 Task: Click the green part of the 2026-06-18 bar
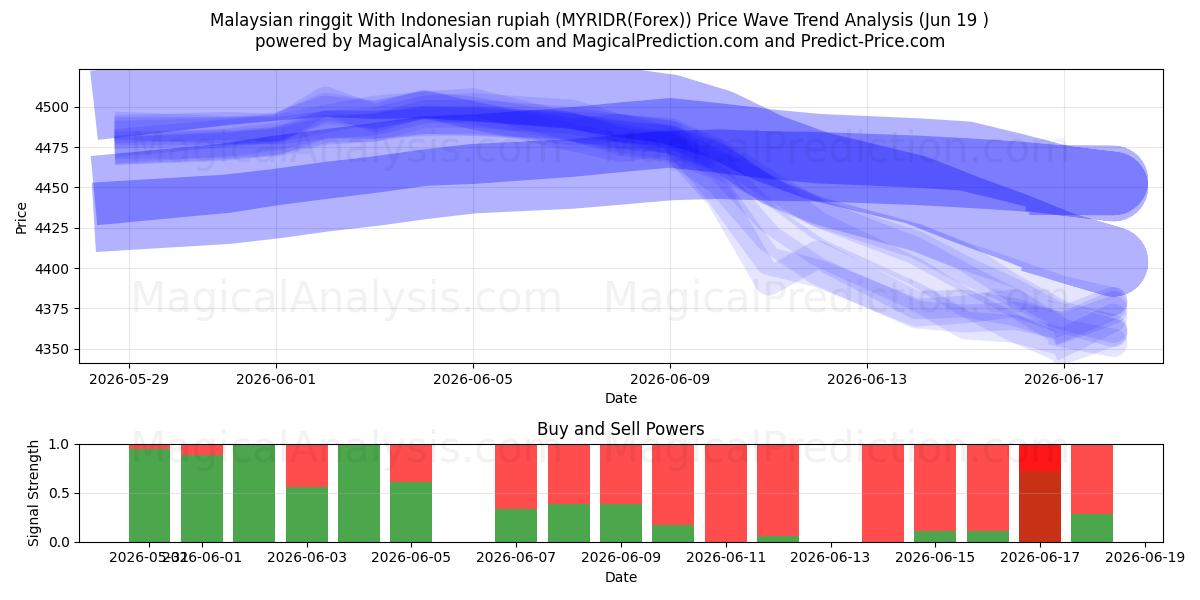[1092, 528]
